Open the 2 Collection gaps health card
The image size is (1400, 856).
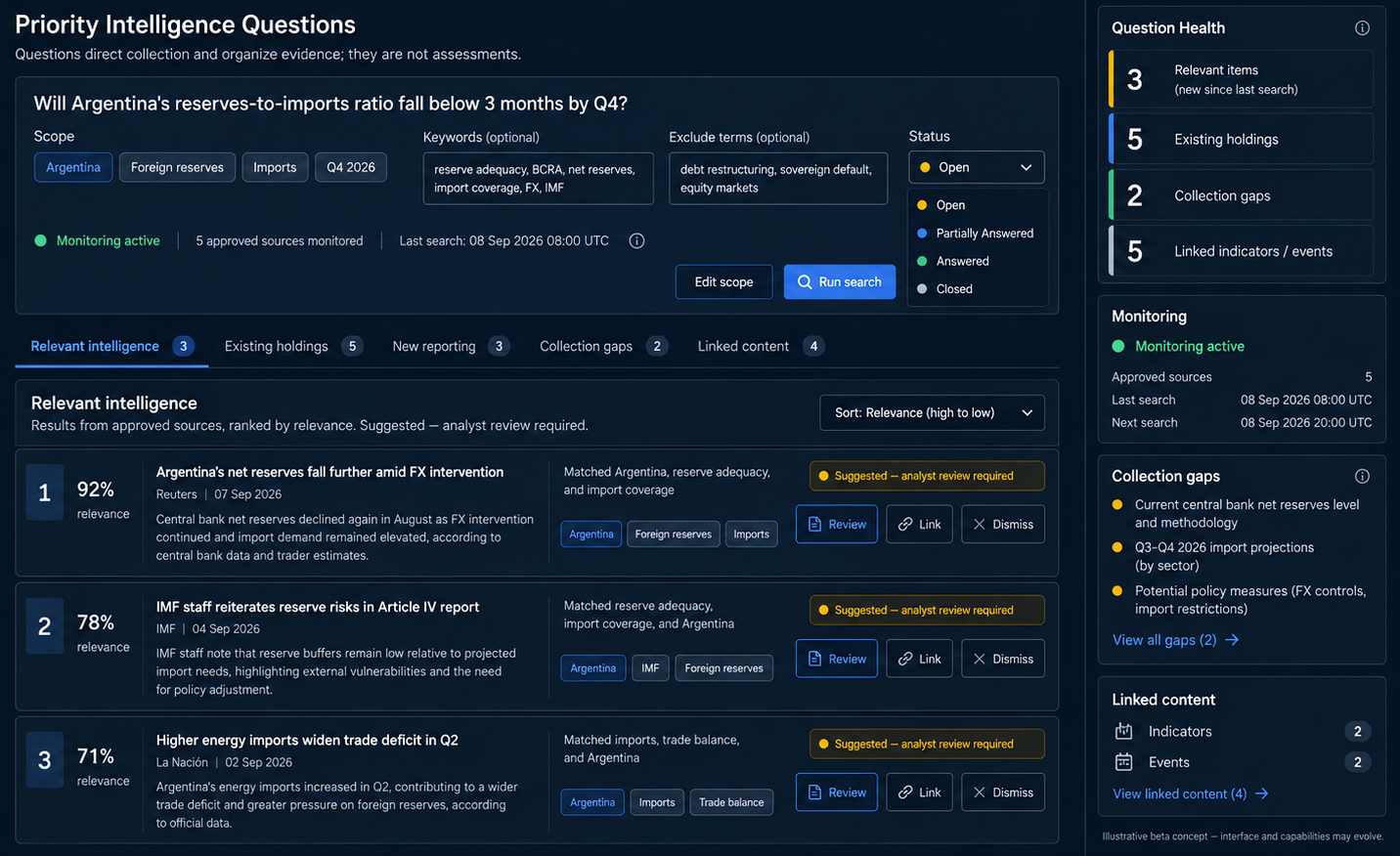[1242, 195]
